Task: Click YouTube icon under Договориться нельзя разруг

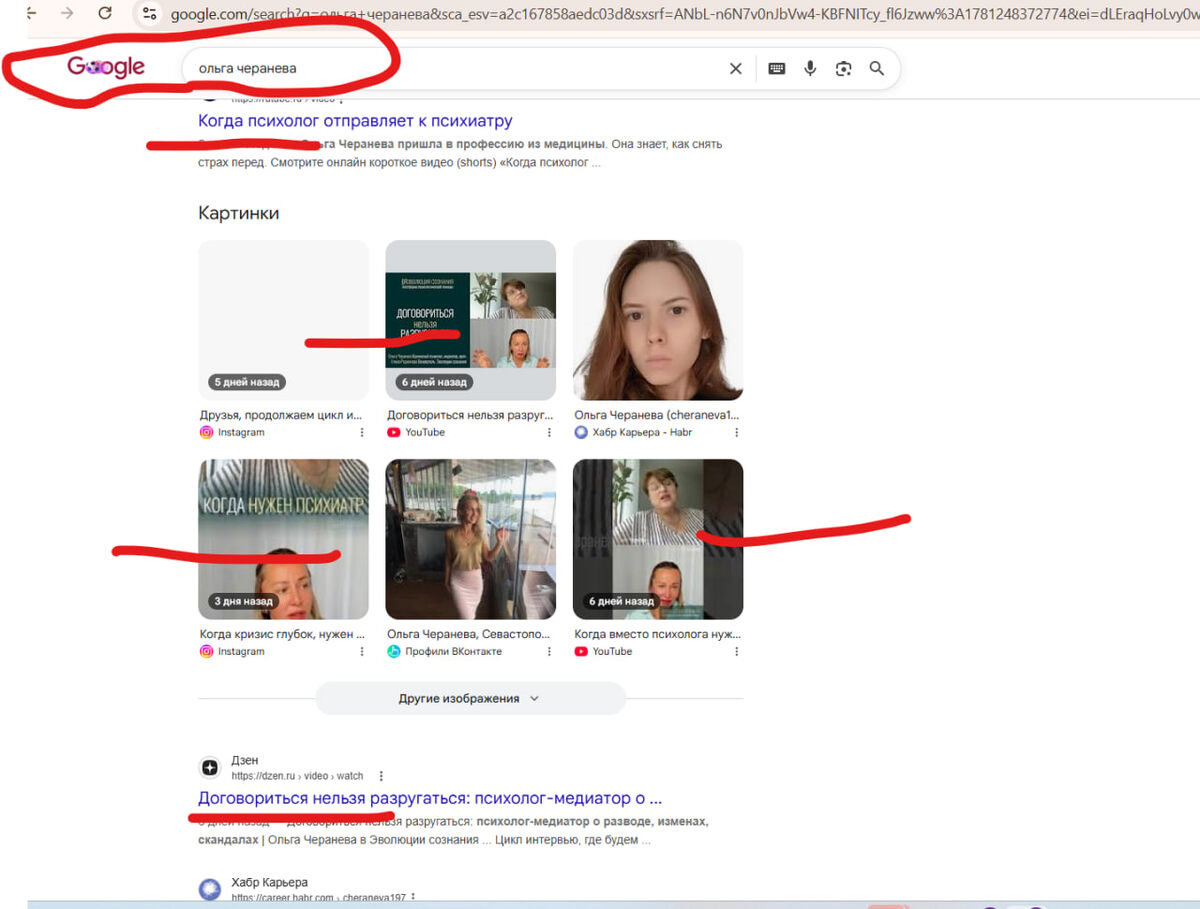Action: (x=394, y=432)
